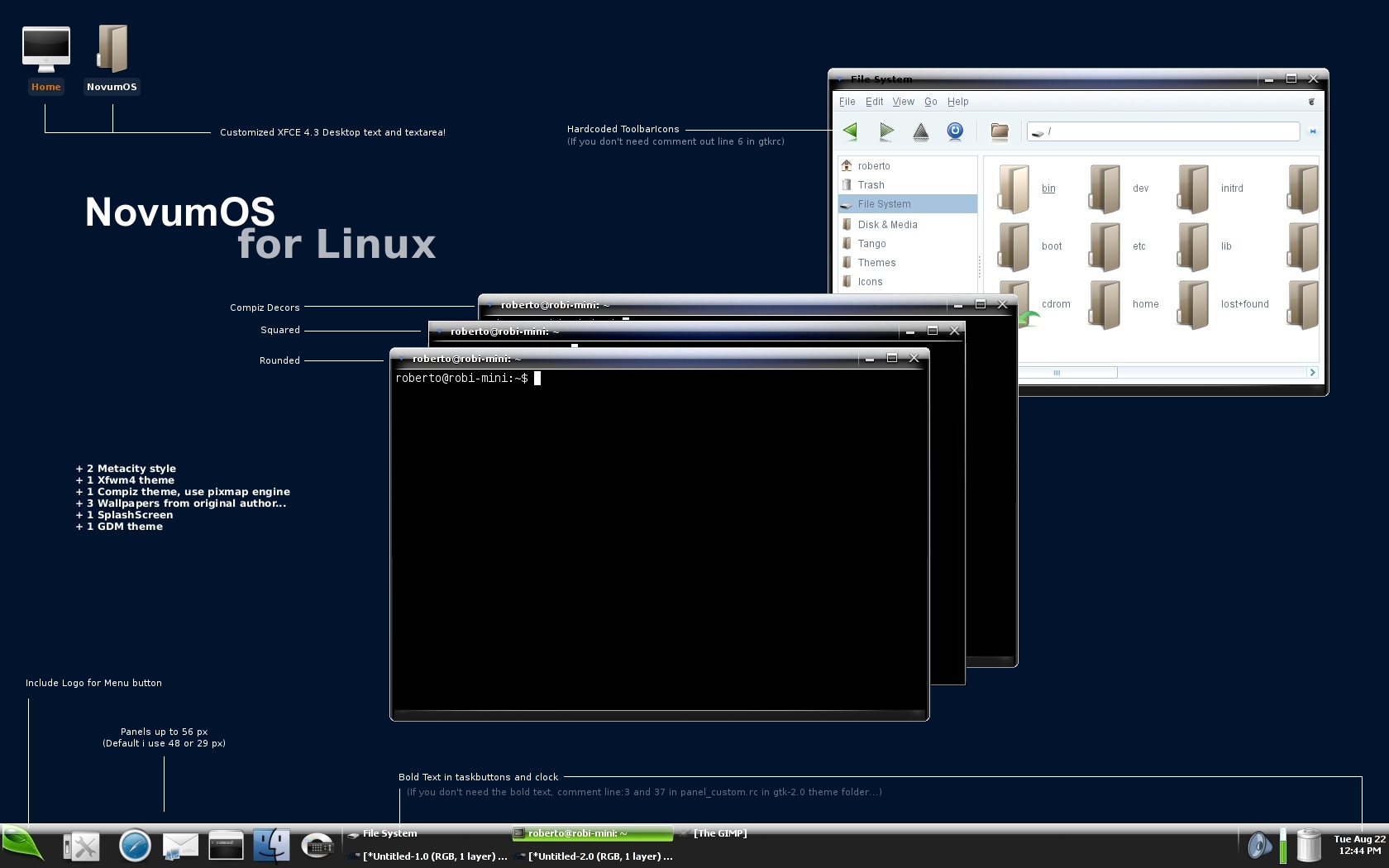This screenshot has width=1389, height=868.
Task: Select the lib folder
Action: click(x=1193, y=247)
